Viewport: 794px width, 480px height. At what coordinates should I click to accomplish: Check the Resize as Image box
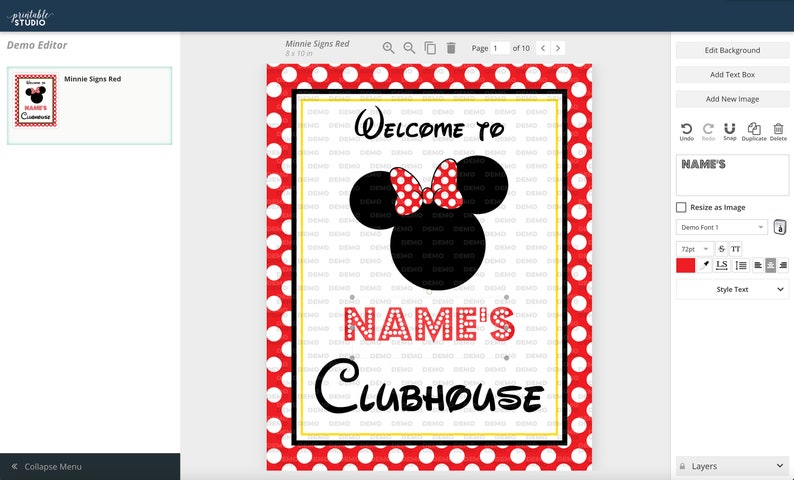681,207
